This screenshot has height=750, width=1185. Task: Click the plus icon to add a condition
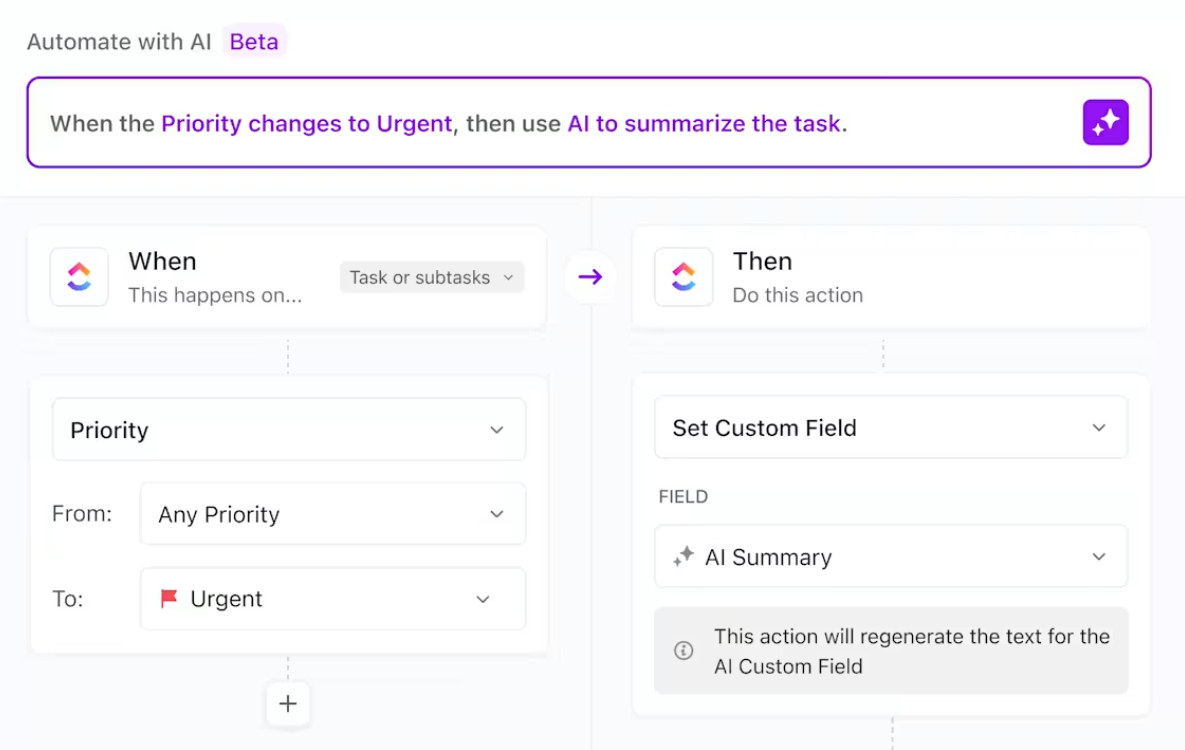click(288, 703)
